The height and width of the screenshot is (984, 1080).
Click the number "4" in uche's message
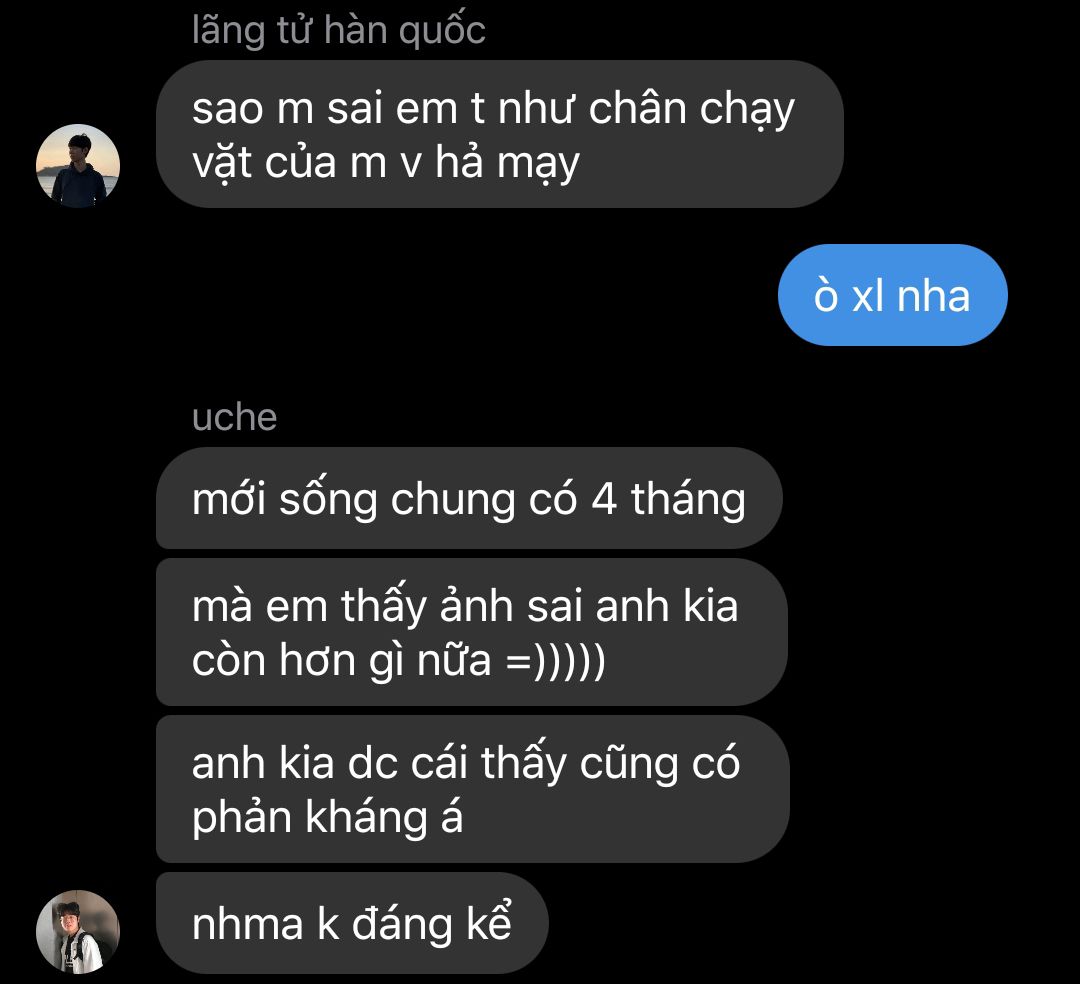pos(604,499)
